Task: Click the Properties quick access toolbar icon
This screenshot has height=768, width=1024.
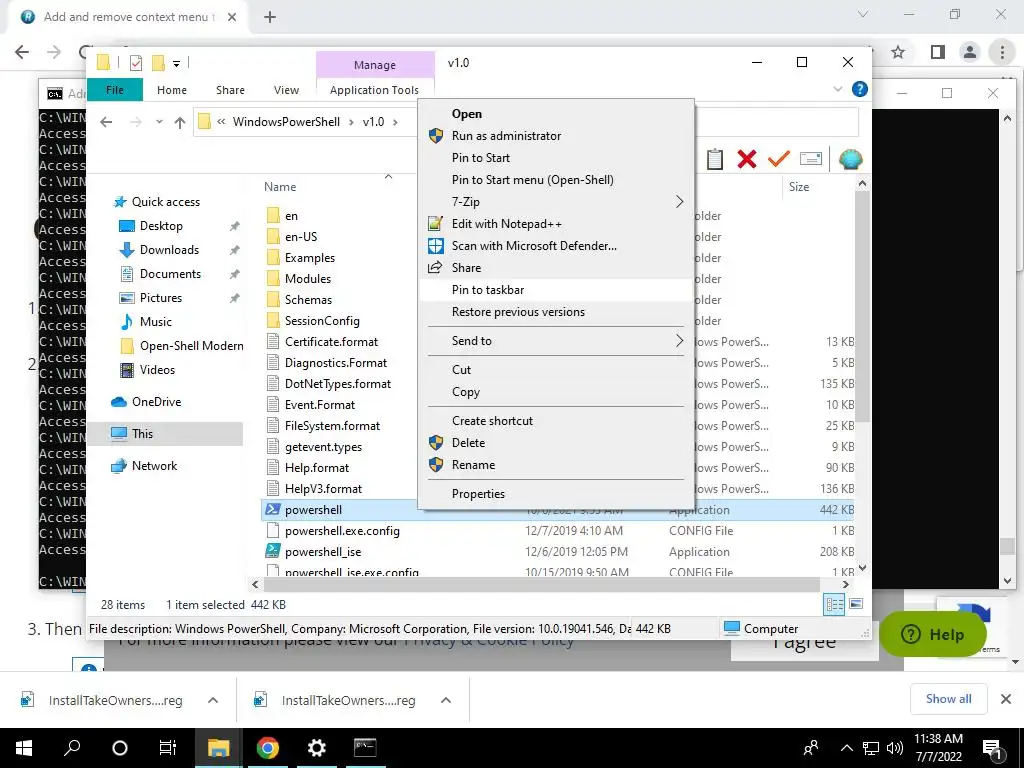Action: coord(136,63)
